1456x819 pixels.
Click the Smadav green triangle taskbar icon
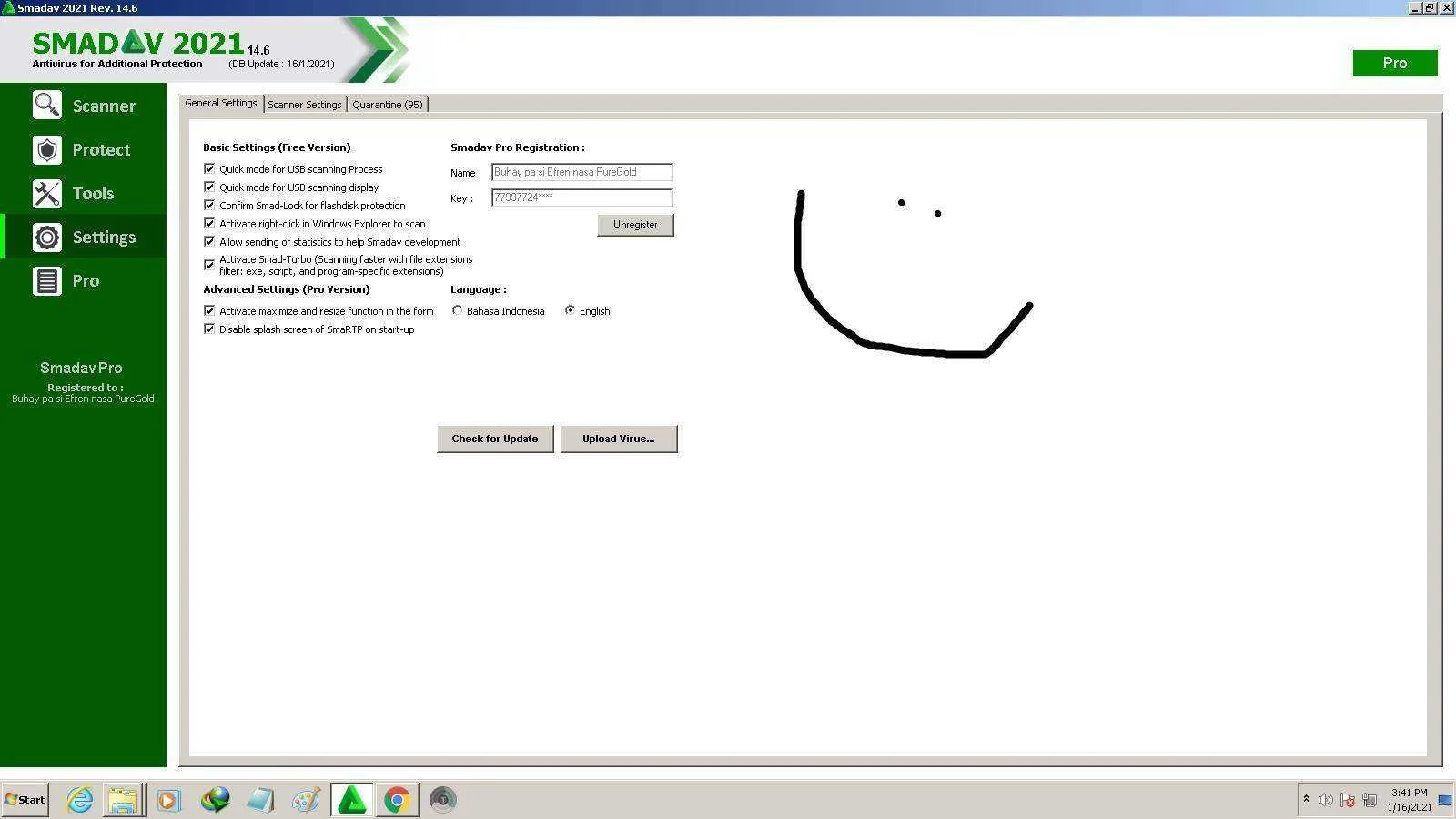[351, 800]
